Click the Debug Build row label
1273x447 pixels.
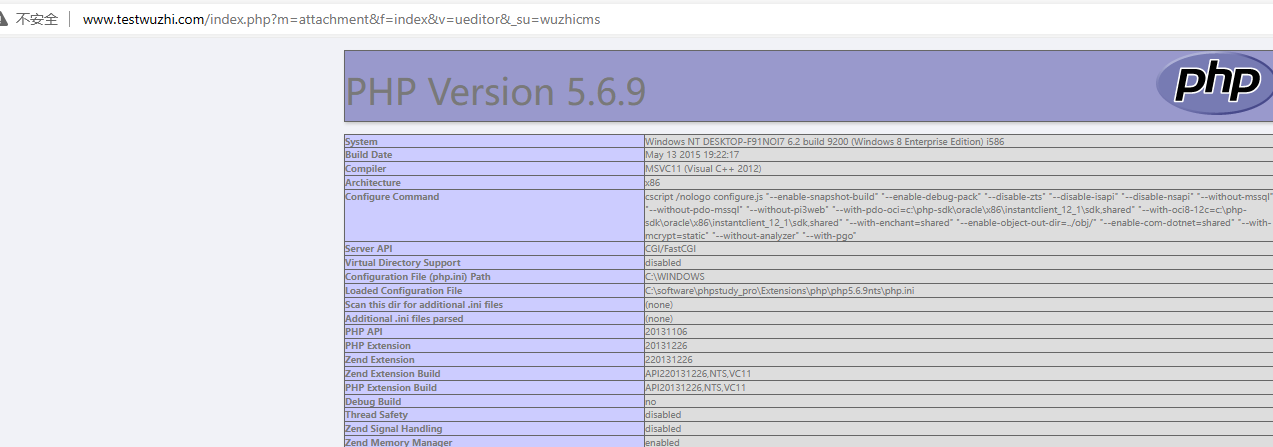(x=371, y=401)
